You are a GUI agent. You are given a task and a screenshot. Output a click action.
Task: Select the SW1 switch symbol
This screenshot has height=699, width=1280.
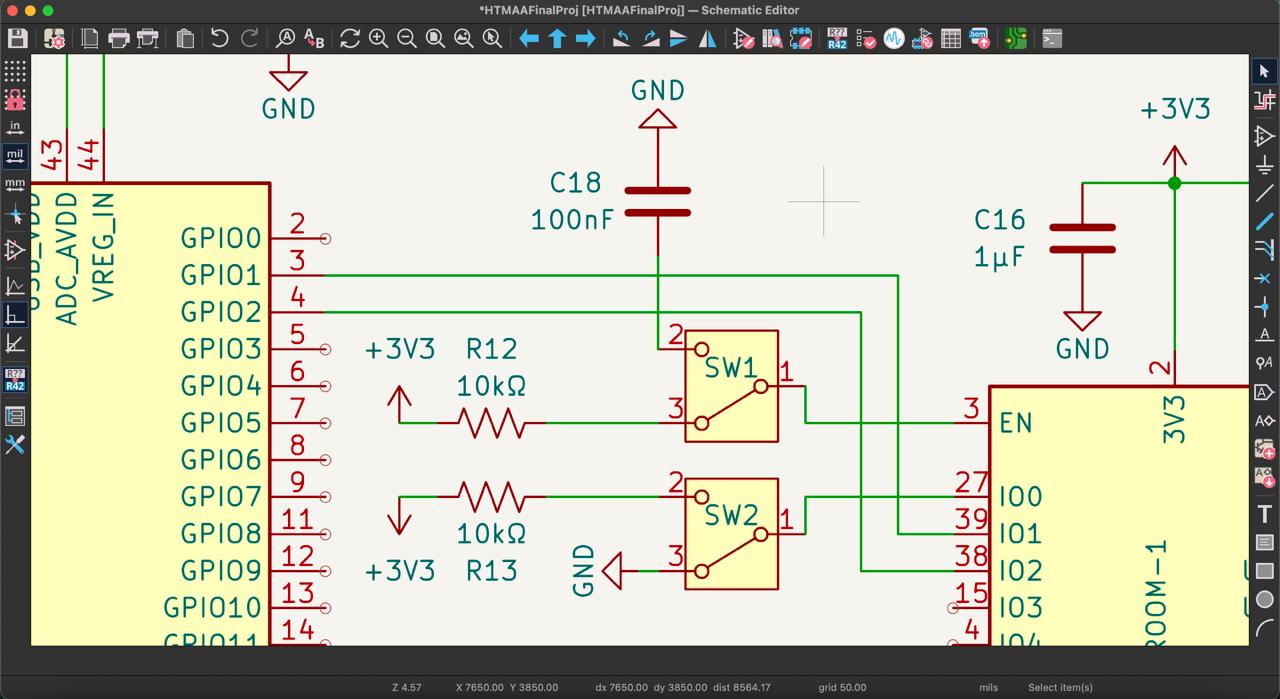[731, 386]
